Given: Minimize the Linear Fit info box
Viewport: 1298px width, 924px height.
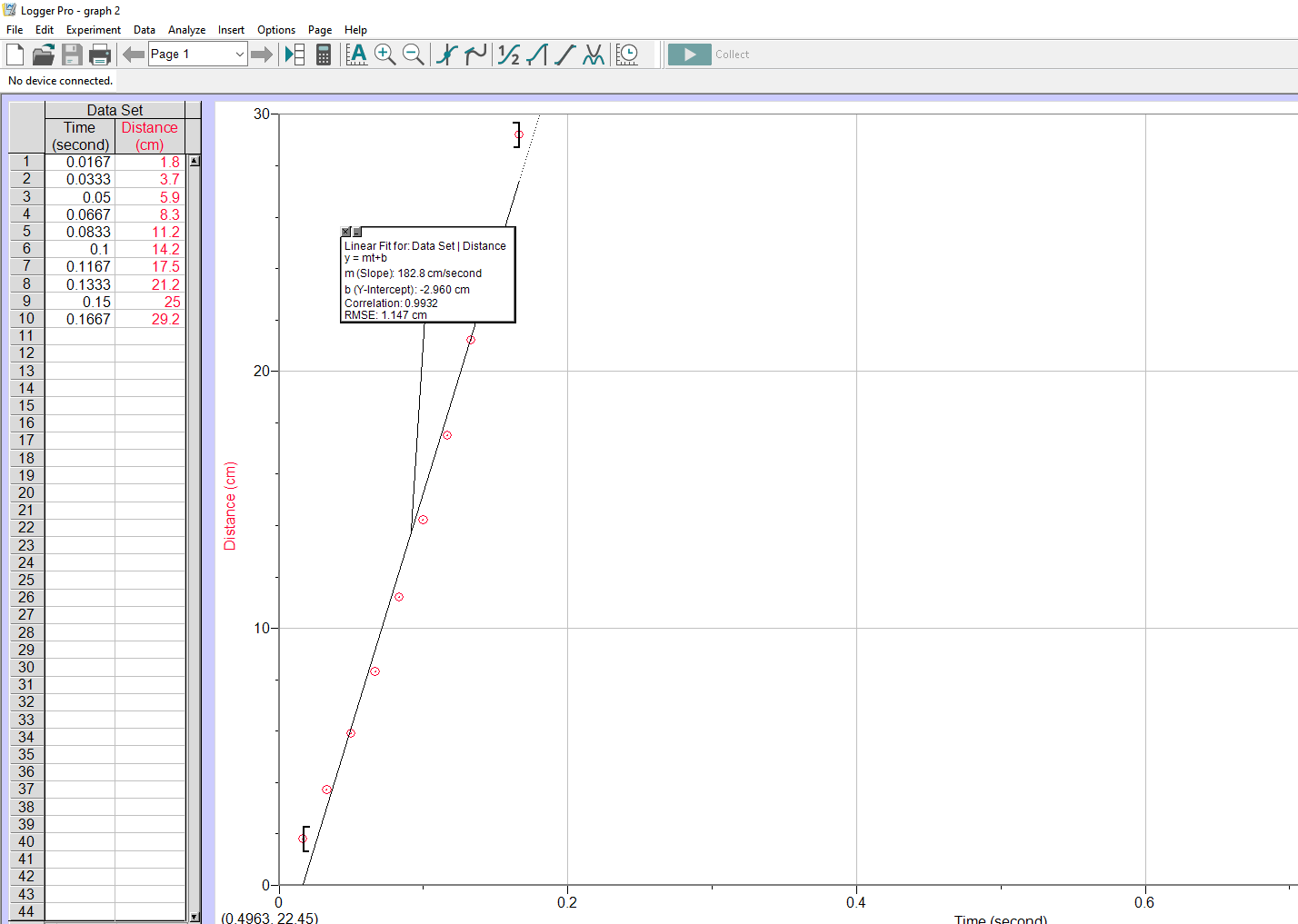Looking at the screenshot, I should pos(357,232).
